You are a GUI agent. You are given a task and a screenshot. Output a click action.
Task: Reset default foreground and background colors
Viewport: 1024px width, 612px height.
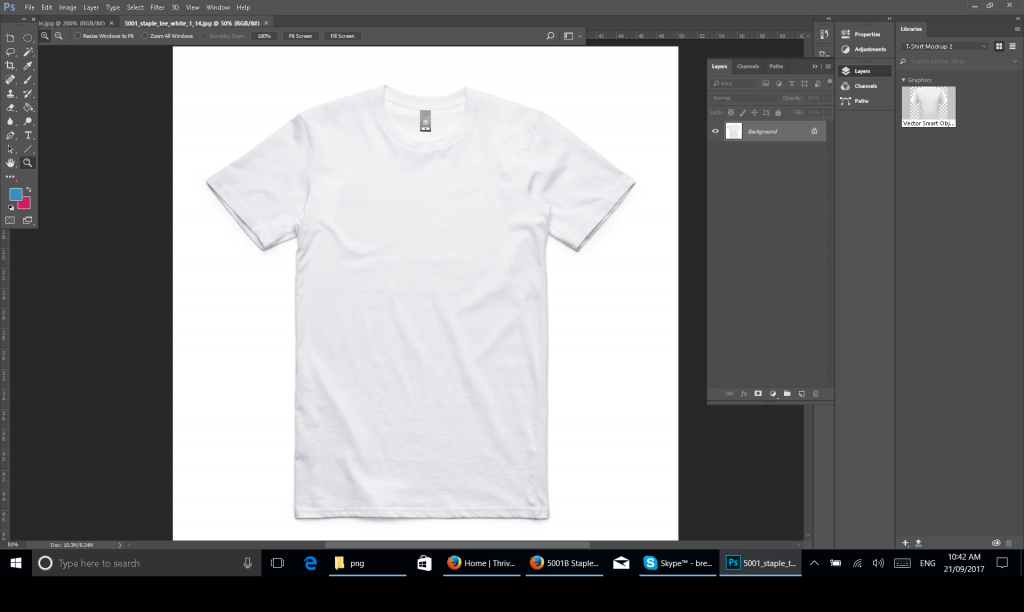(x=10, y=207)
